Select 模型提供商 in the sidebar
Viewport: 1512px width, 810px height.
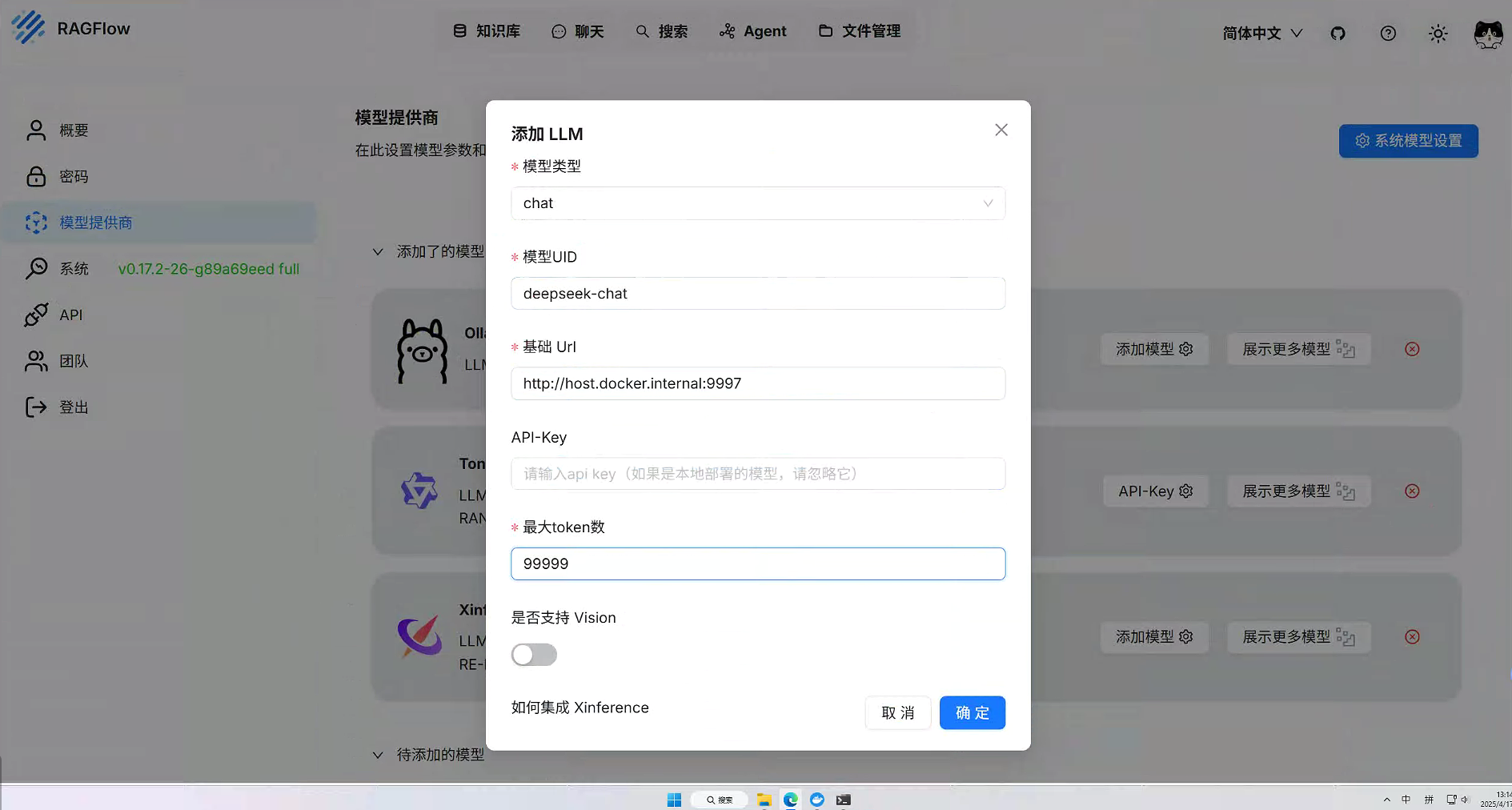[159, 223]
